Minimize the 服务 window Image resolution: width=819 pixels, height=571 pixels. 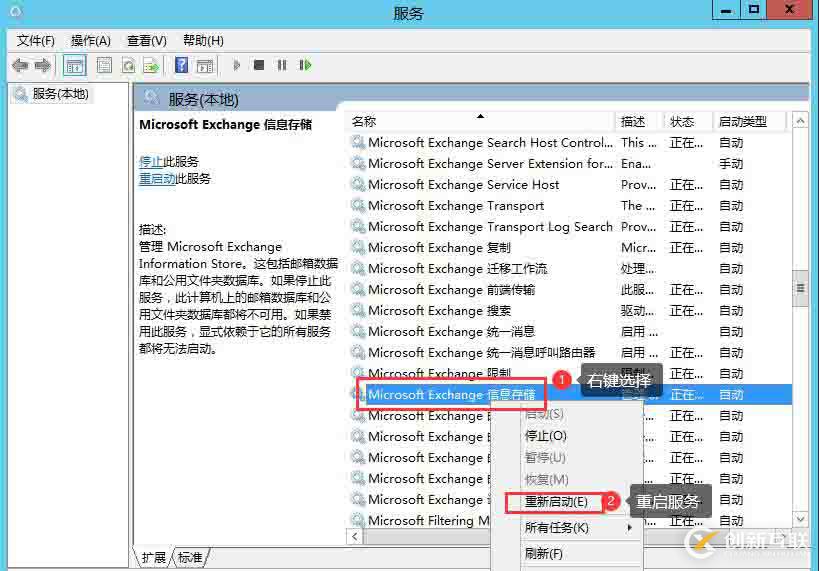point(726,9)
